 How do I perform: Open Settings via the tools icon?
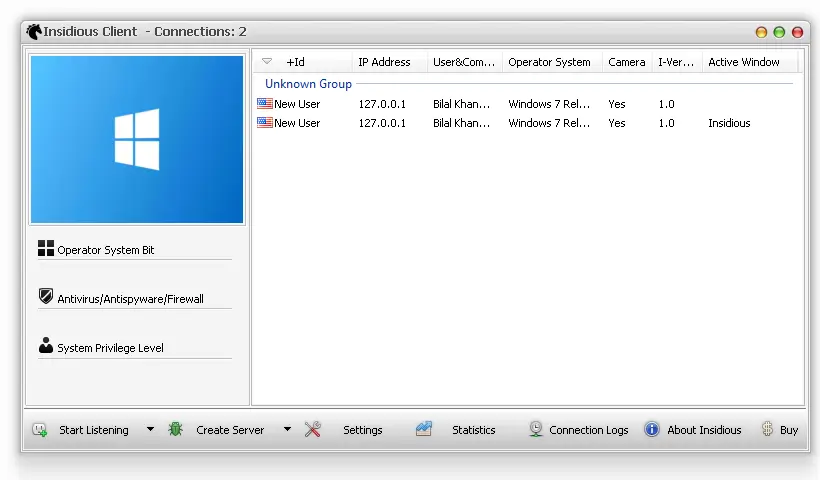(313, 430)
